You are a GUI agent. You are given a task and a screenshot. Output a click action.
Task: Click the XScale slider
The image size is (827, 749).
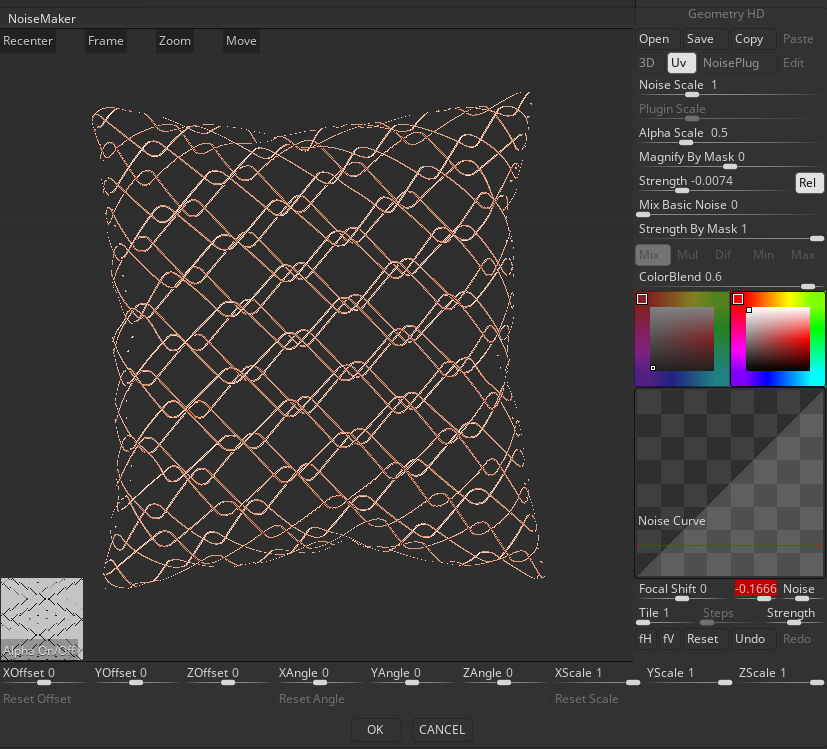tap(597, 676)
